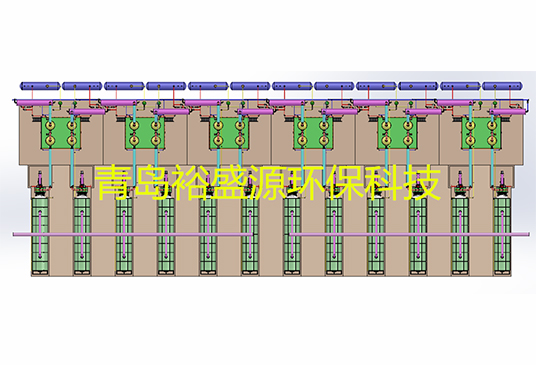This screenshot has height=365, width=536.
Task: Click the yellow 青岛裕盛源环保科技 watermark text
Action: pyautogui.click(x=267, y=183)
